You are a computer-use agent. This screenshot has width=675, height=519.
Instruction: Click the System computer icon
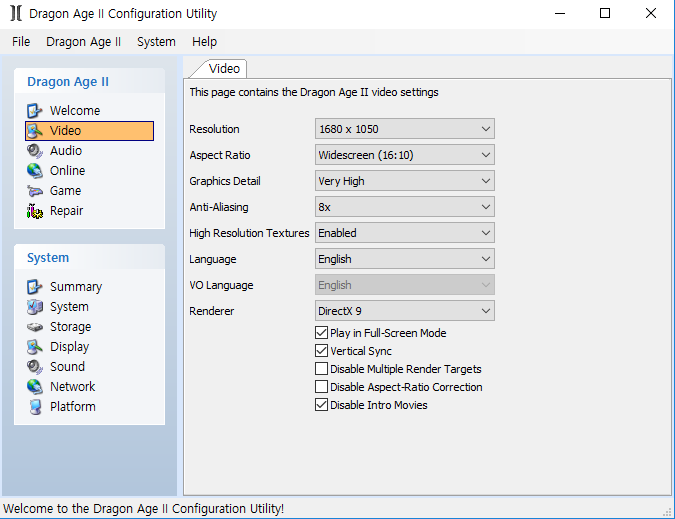coord(34,307)
